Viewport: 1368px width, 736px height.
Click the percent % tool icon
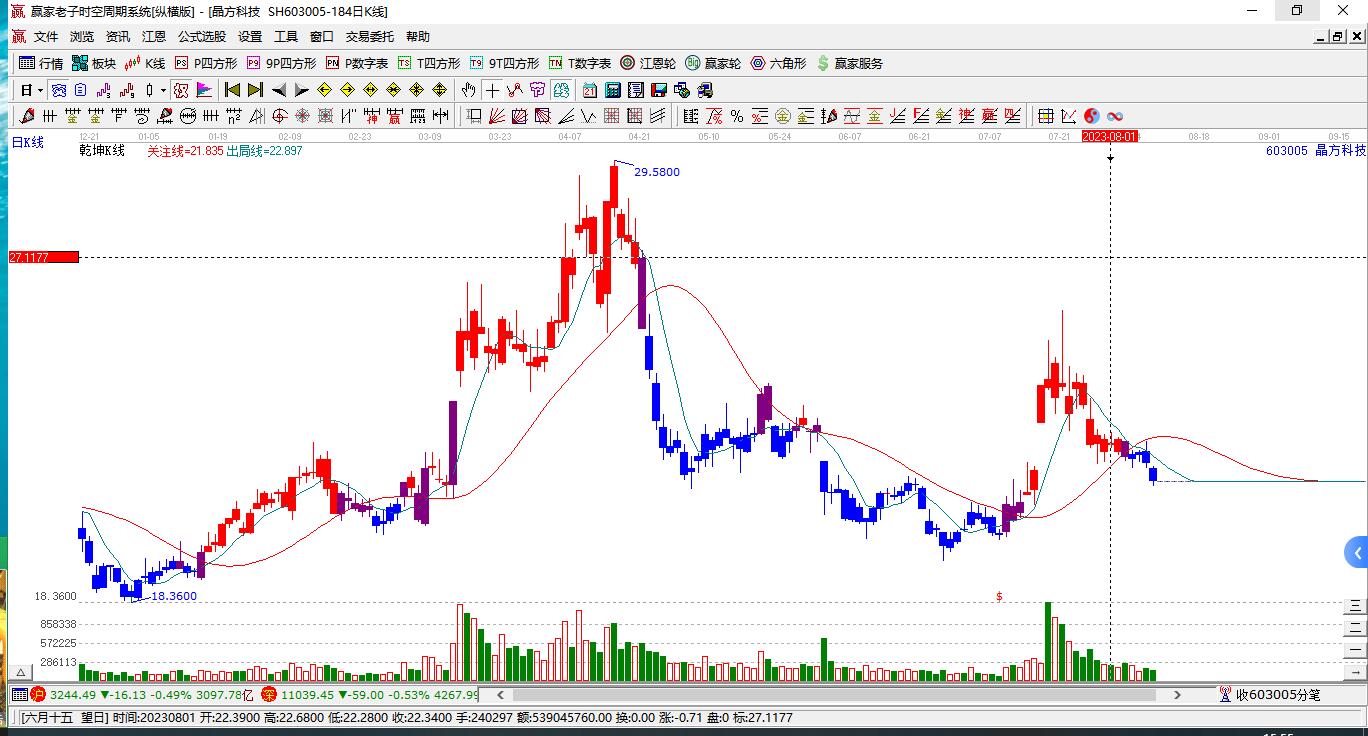tap(737, 116)
